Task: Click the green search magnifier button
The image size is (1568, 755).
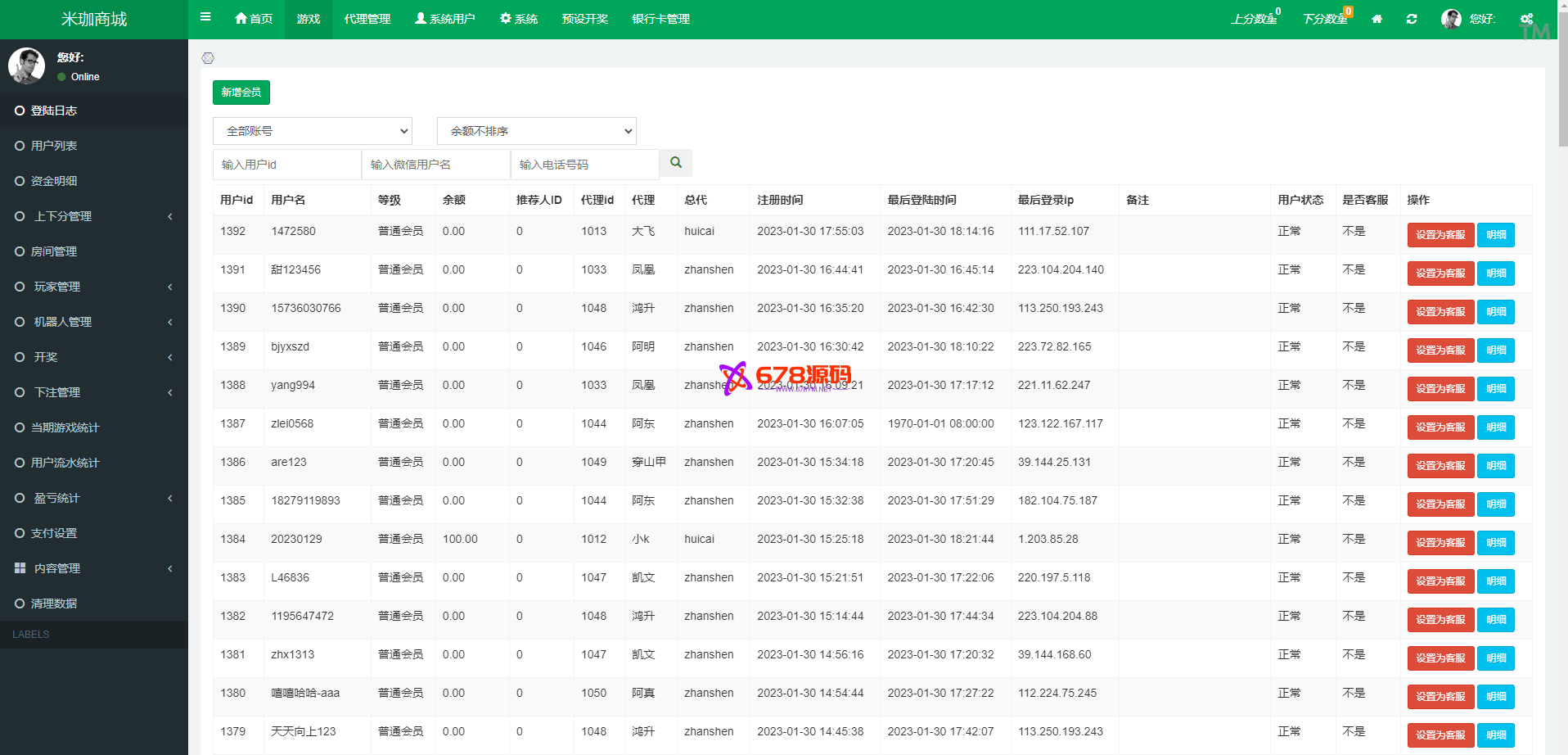Action: point(676,163)
